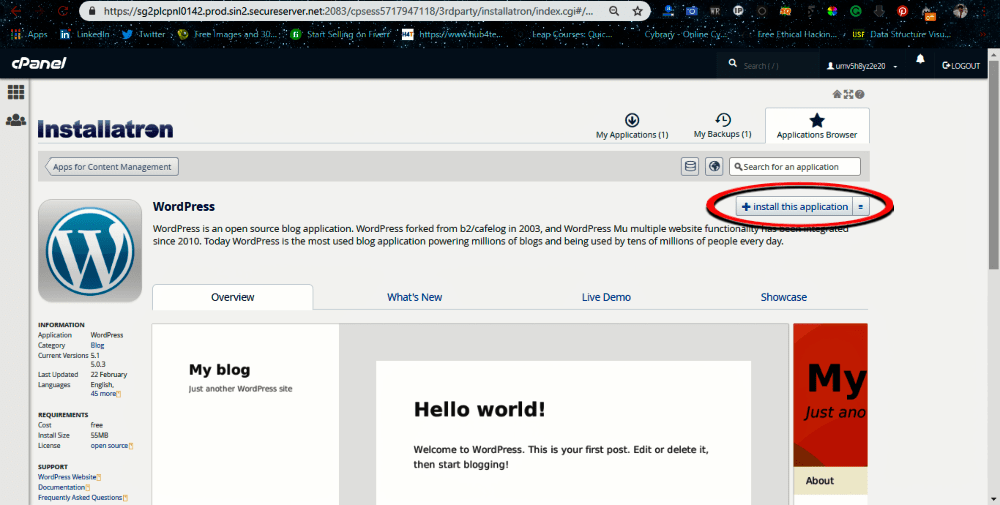The height and width of the screenshot is (505, 1000).
Task: Click the green circular C extension icon
Action: click(856, 11)
